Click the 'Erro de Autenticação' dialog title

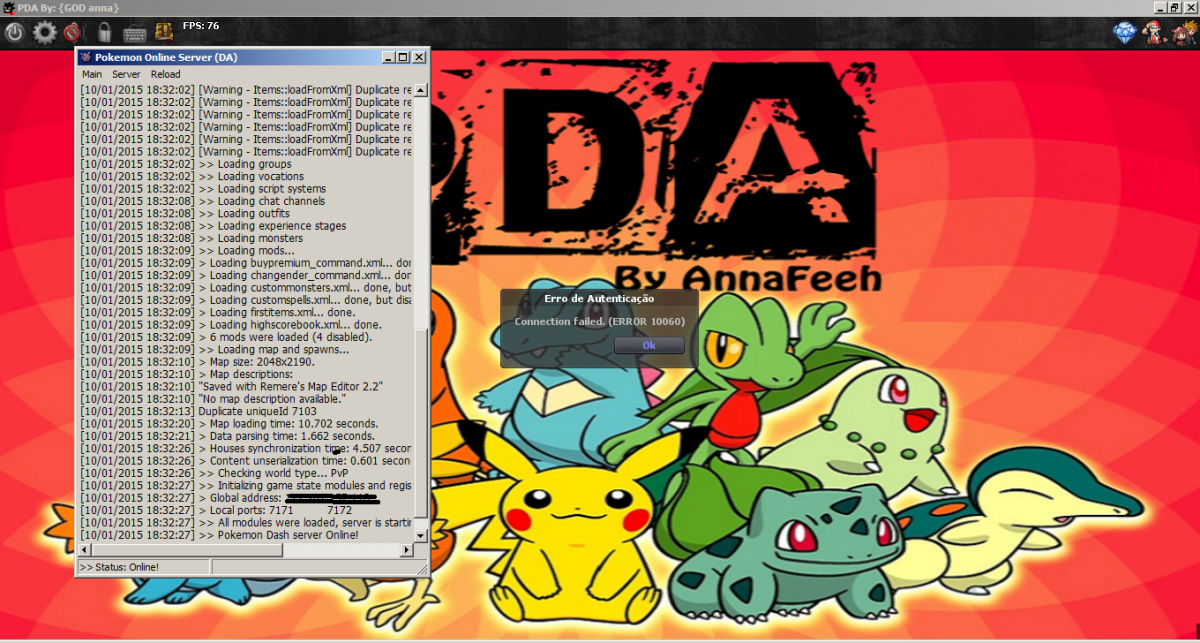599,299
